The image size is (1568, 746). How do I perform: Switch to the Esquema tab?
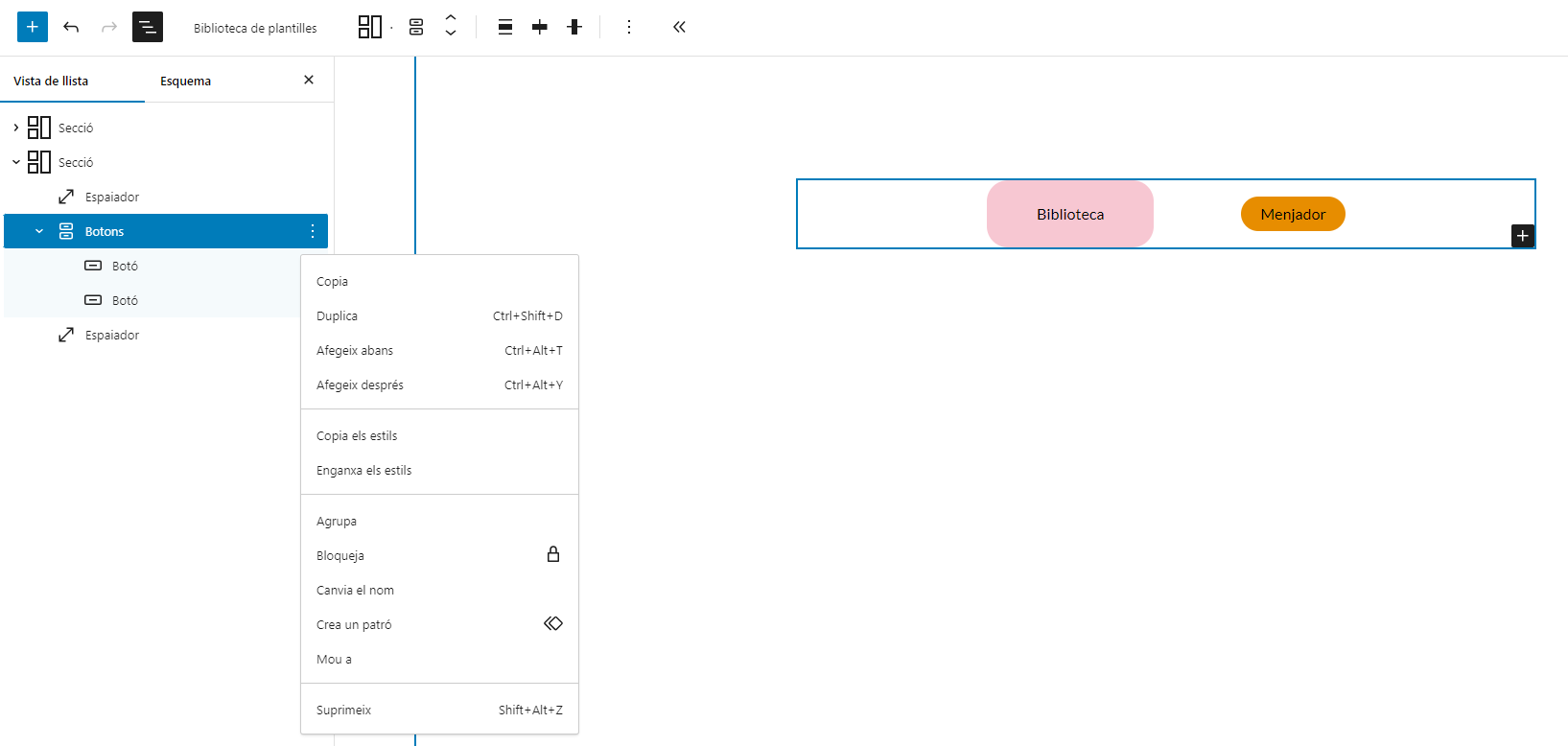[x=185, y=82]
